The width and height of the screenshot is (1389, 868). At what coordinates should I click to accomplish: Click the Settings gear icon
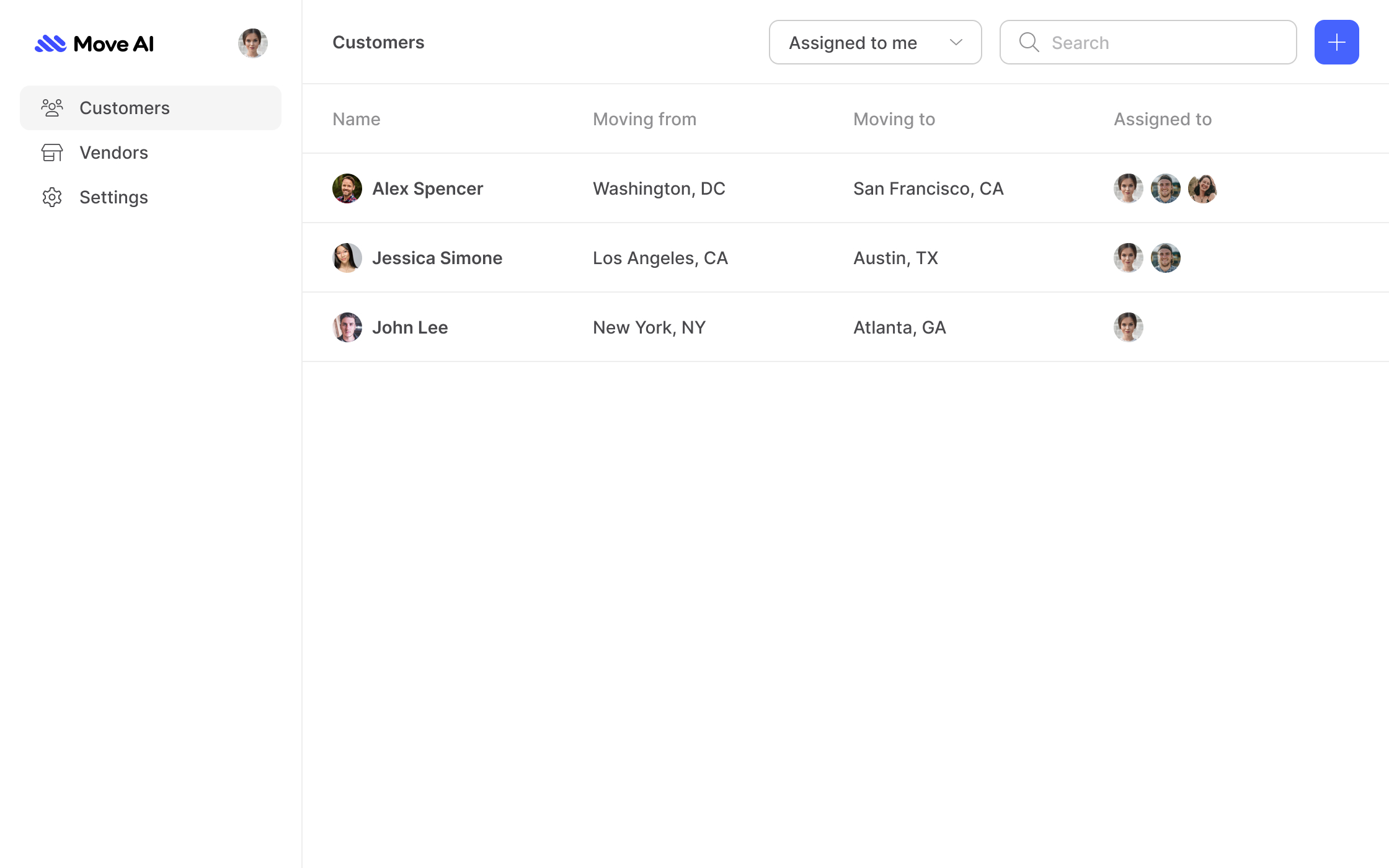pyautogui.click(x=52, y=197)
